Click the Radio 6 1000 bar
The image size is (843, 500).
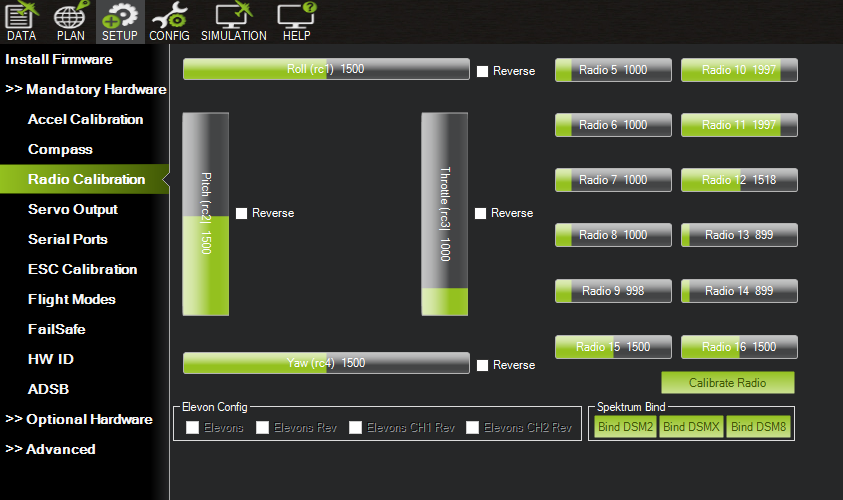[x=613, y=125]
